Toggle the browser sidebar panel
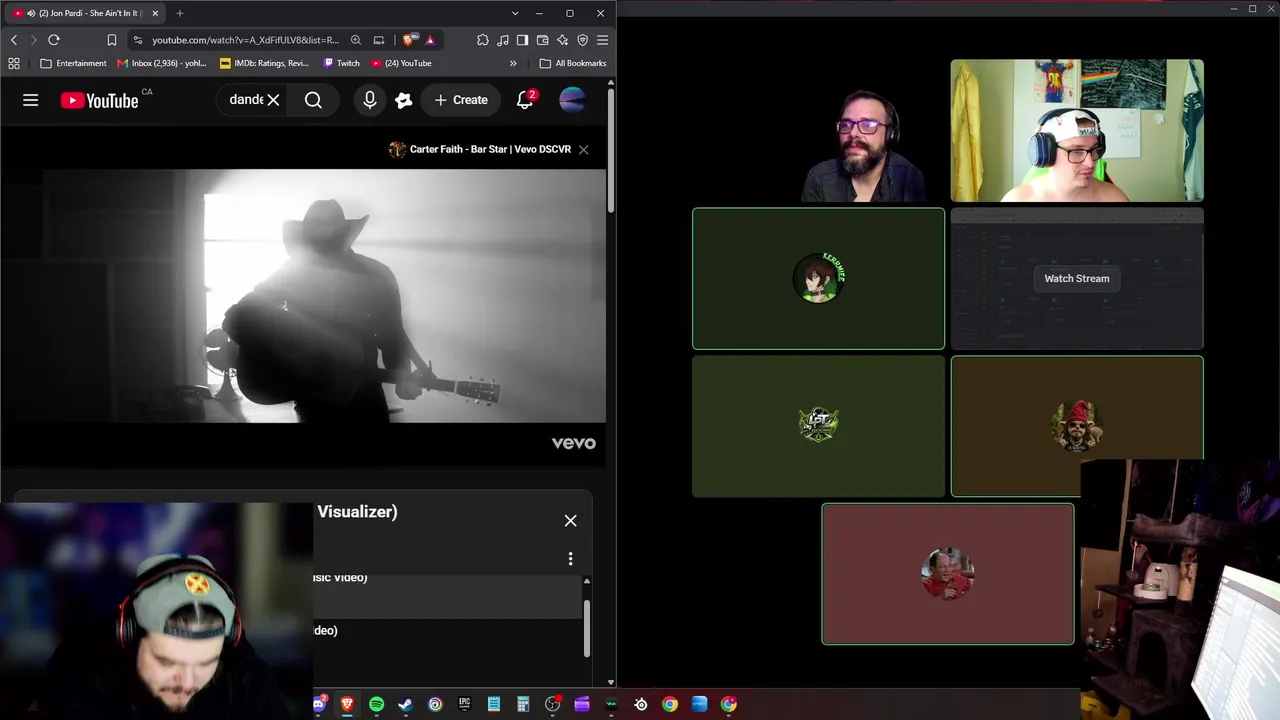Viewport: 1280px width, 720px height. (x=522, y=40)
